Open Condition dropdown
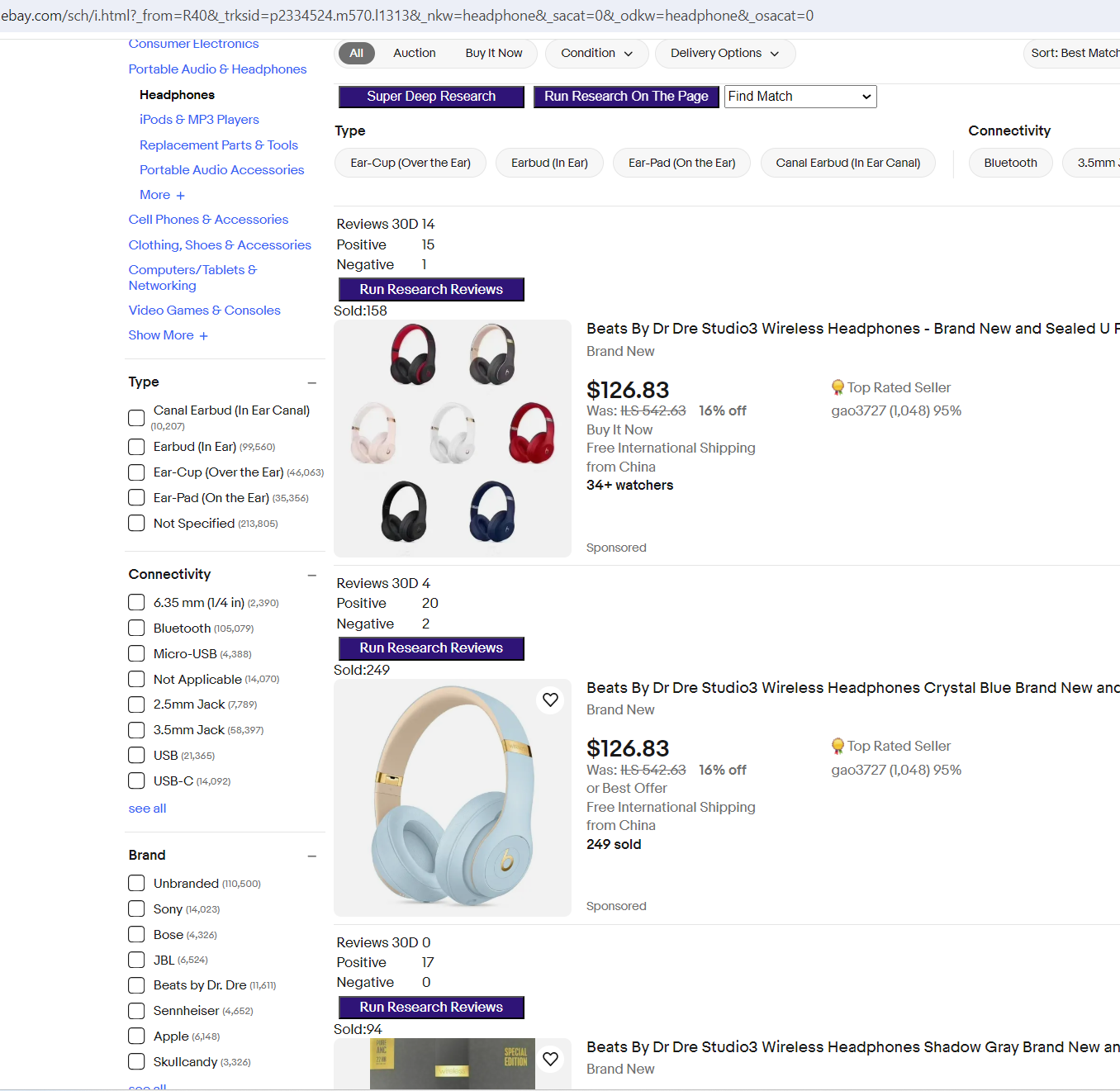 pos(596,54)
